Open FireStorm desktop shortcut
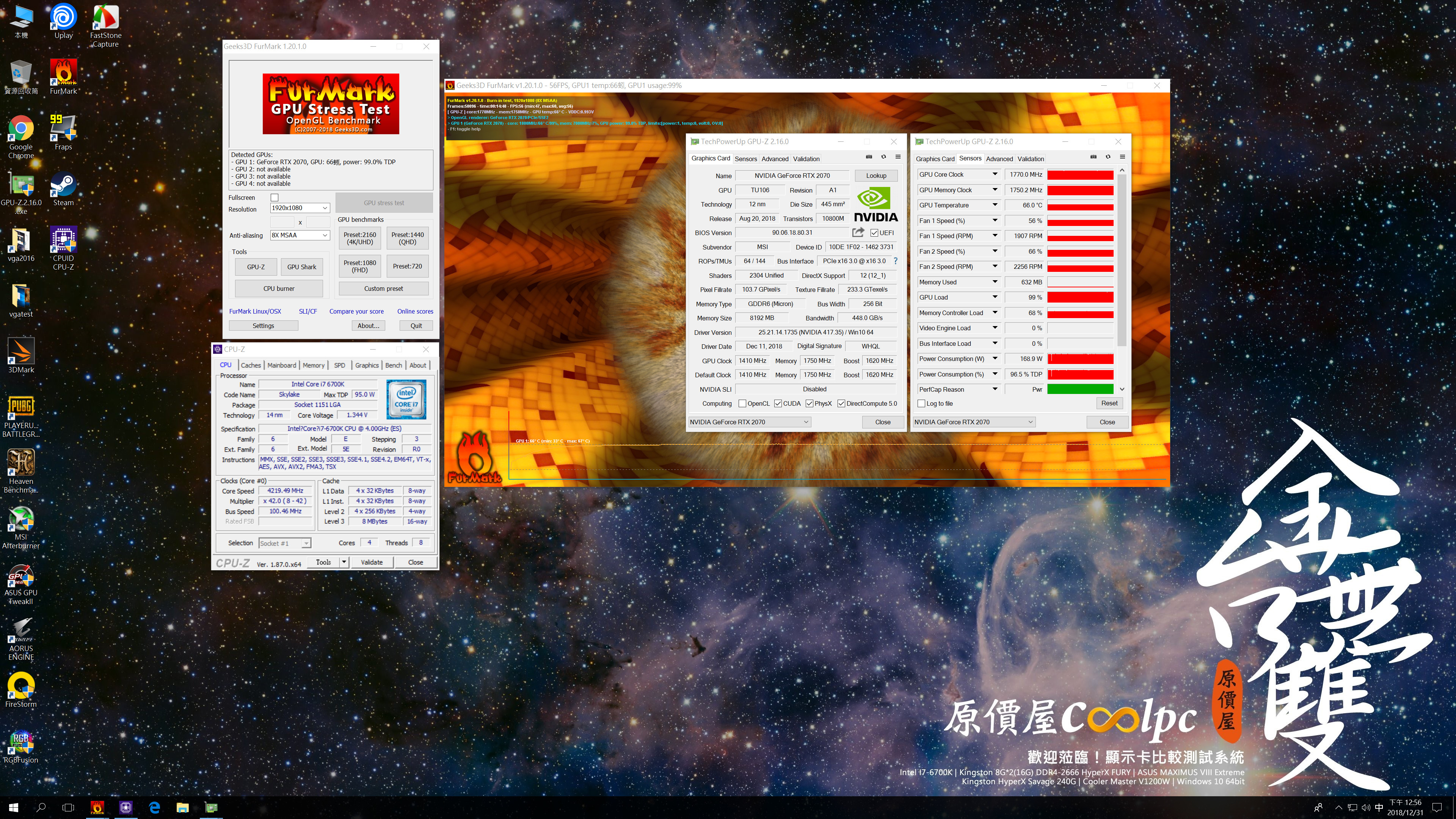The width and height of the screenshot is (1456, 819). coord(21,690)
